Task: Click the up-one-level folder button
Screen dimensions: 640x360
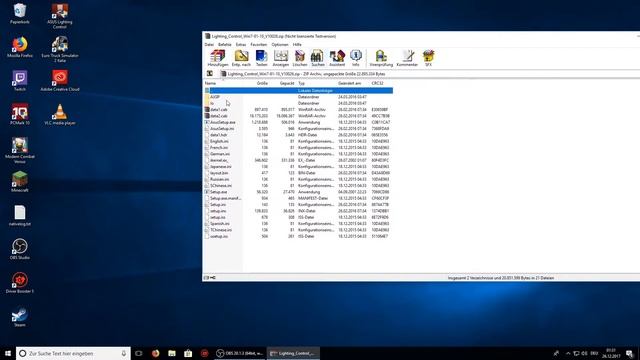Action: [209, 73]
